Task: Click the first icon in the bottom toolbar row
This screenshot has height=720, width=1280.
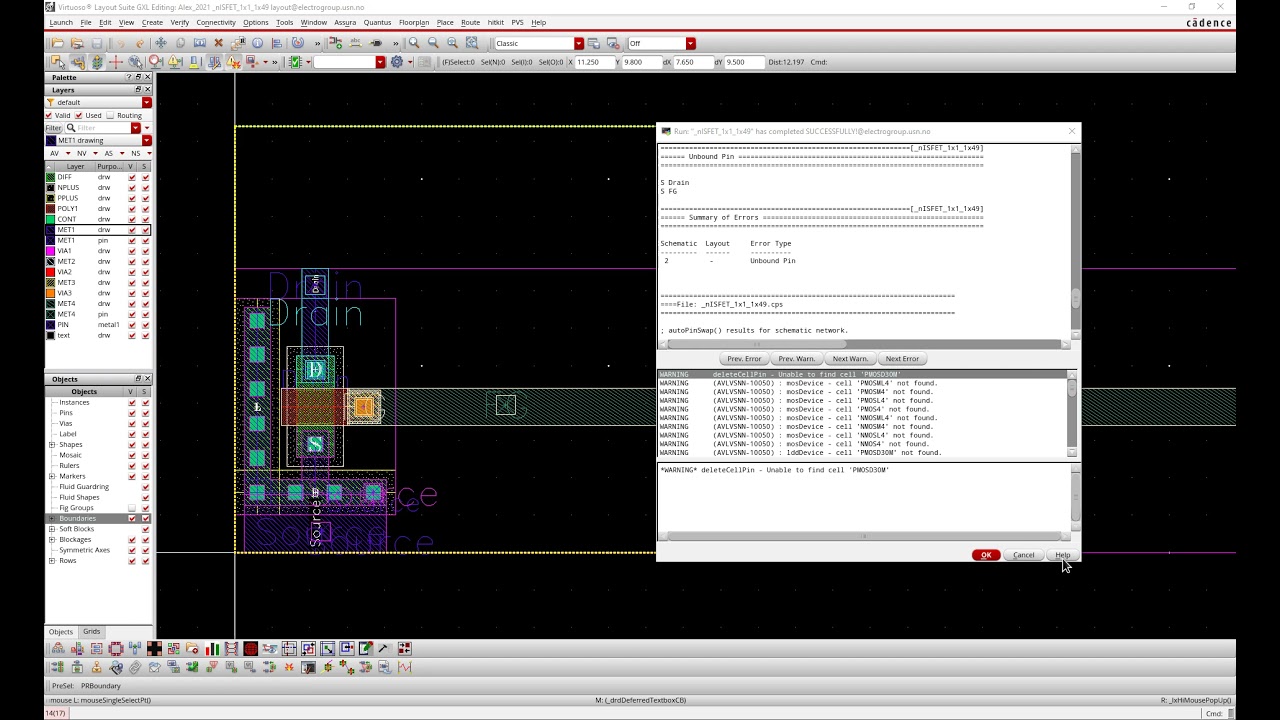Action: [58, 649]
